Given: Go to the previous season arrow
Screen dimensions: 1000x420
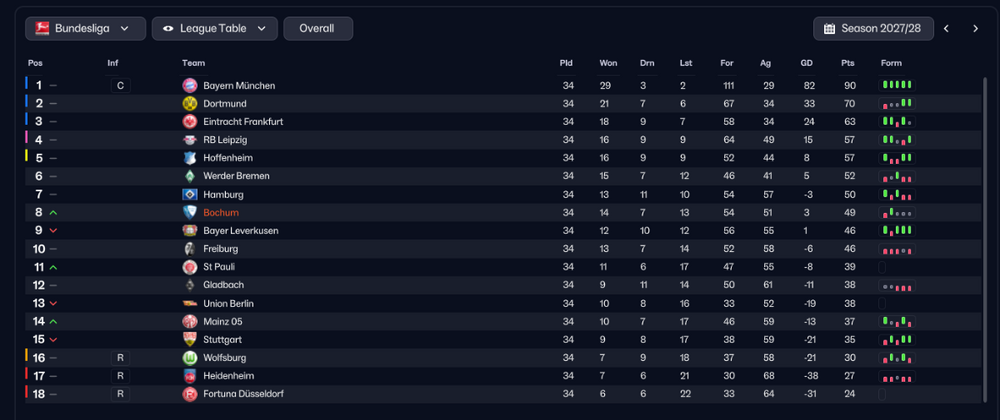Looking at the screenshot, I should [x=946, y=29].
